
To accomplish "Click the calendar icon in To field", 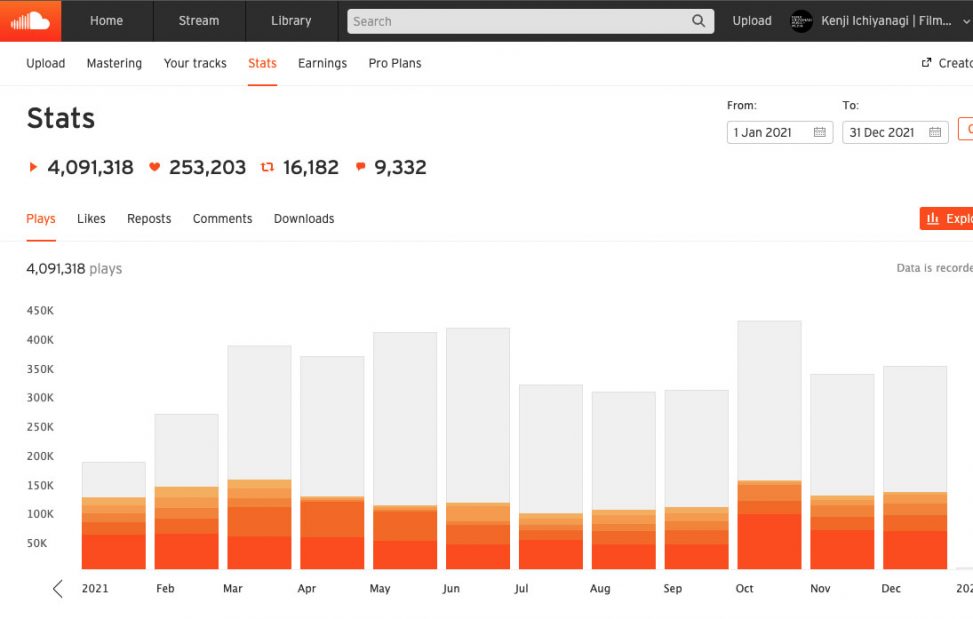I will [935, 132].
